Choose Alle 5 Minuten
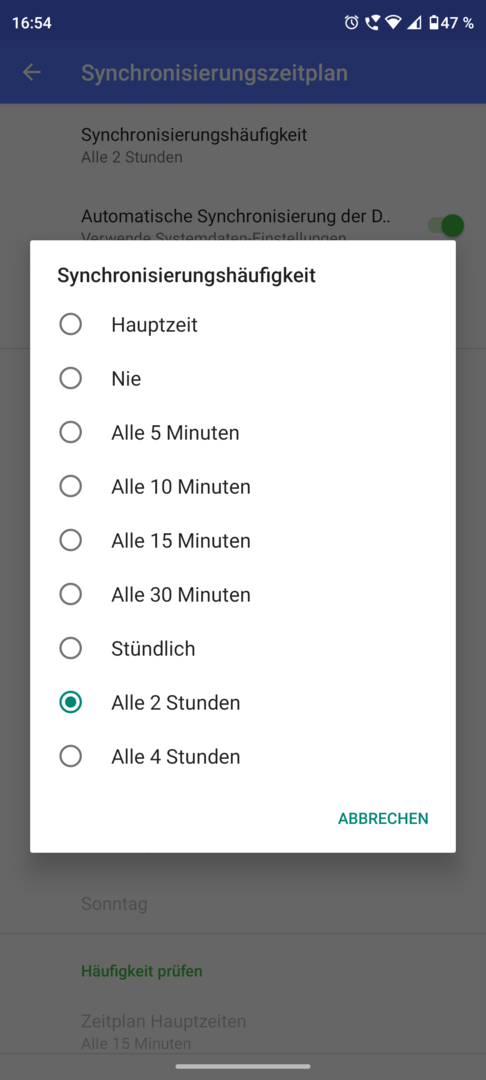This screenshot has width=486, height=1080. tap(243, 433)
